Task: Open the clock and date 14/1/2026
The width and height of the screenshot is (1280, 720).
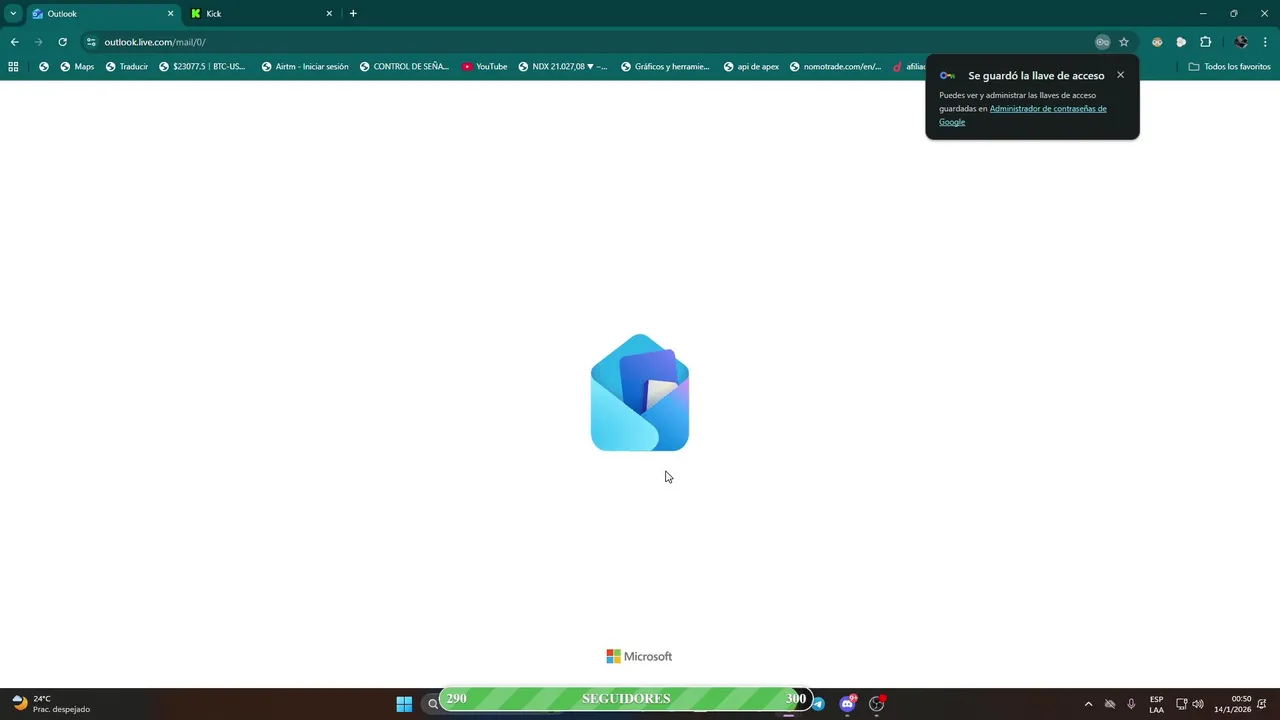Action: [1232, 704]
